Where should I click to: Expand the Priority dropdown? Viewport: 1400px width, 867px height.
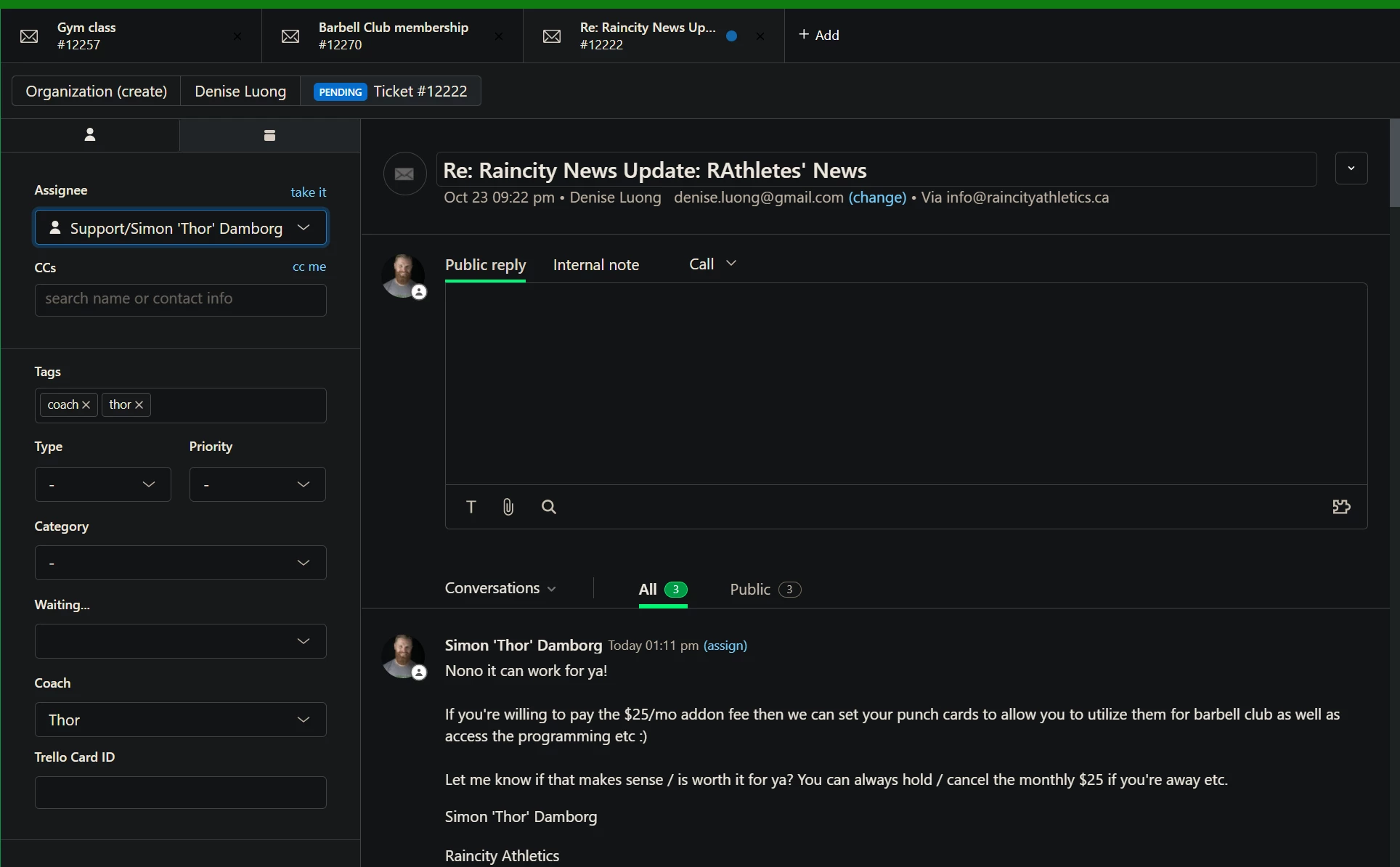pos(257,484)
